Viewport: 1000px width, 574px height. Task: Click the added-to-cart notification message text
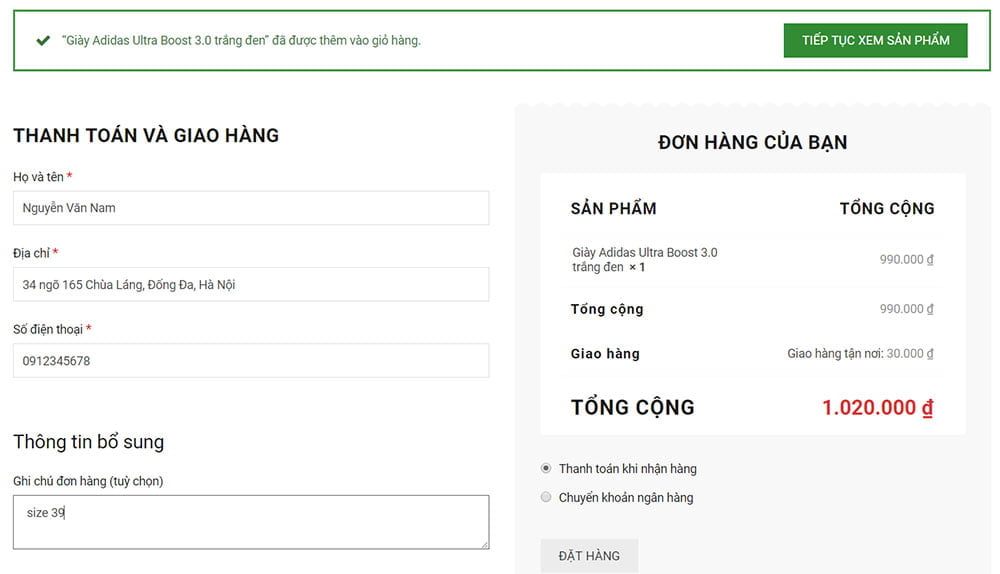pyautogui.click(x=241, y=41)
